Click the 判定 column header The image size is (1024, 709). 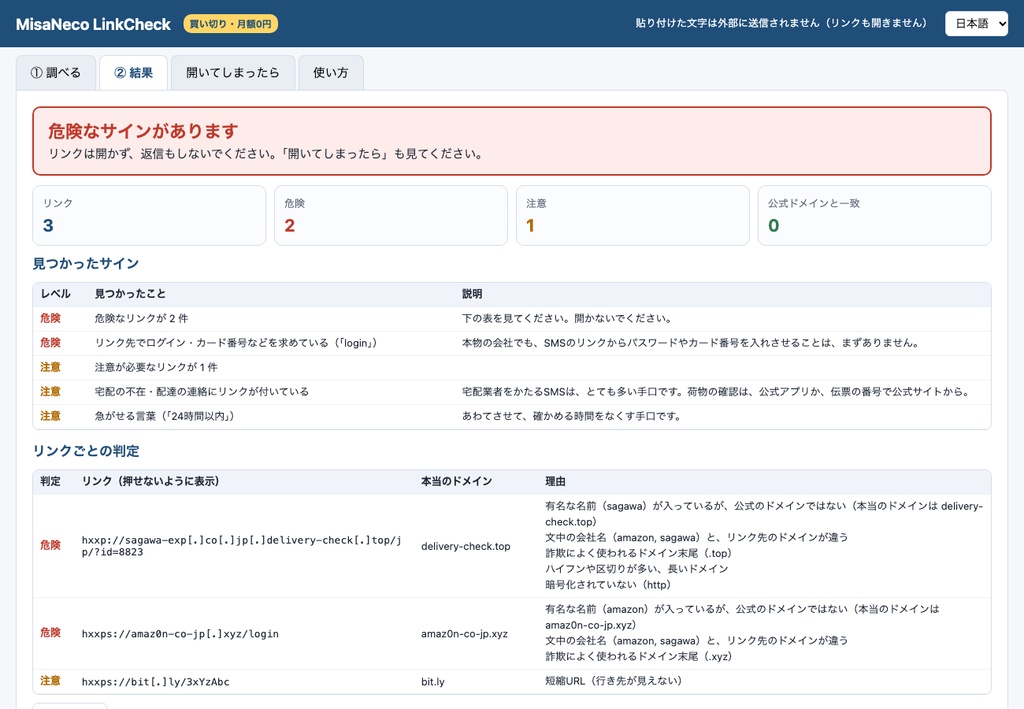(x=50, y=481)
